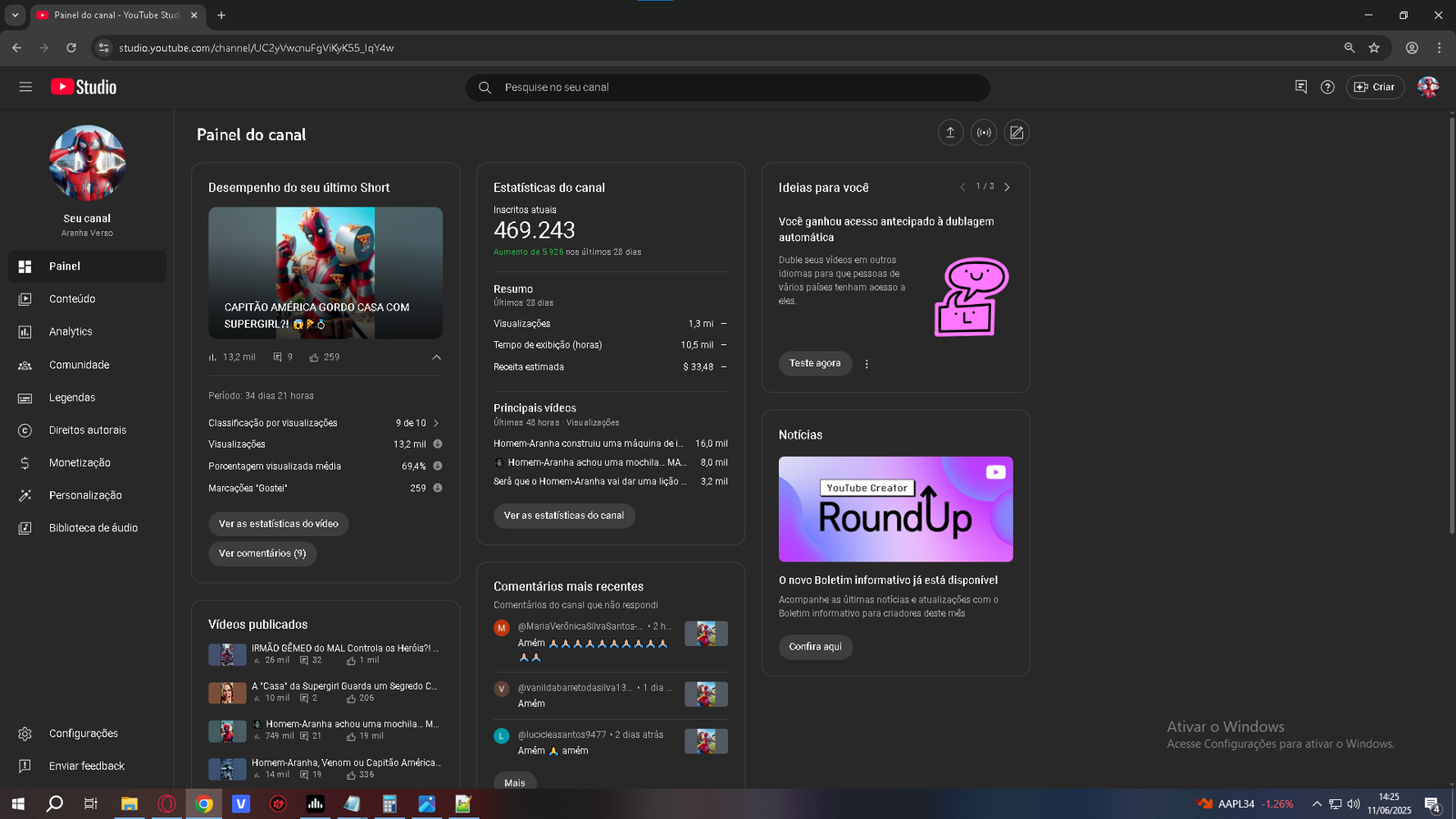Open Windows taskbar search
The width and height of the screenshot is (1456, 819).
55,804
